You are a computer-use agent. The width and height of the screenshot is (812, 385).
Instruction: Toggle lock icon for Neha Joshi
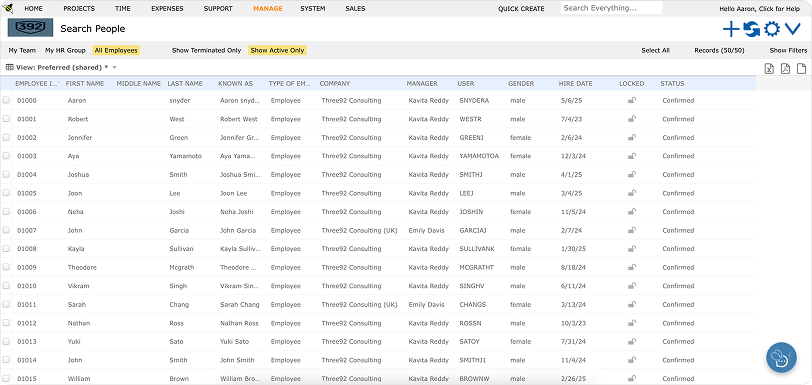[x=632, y=212]
